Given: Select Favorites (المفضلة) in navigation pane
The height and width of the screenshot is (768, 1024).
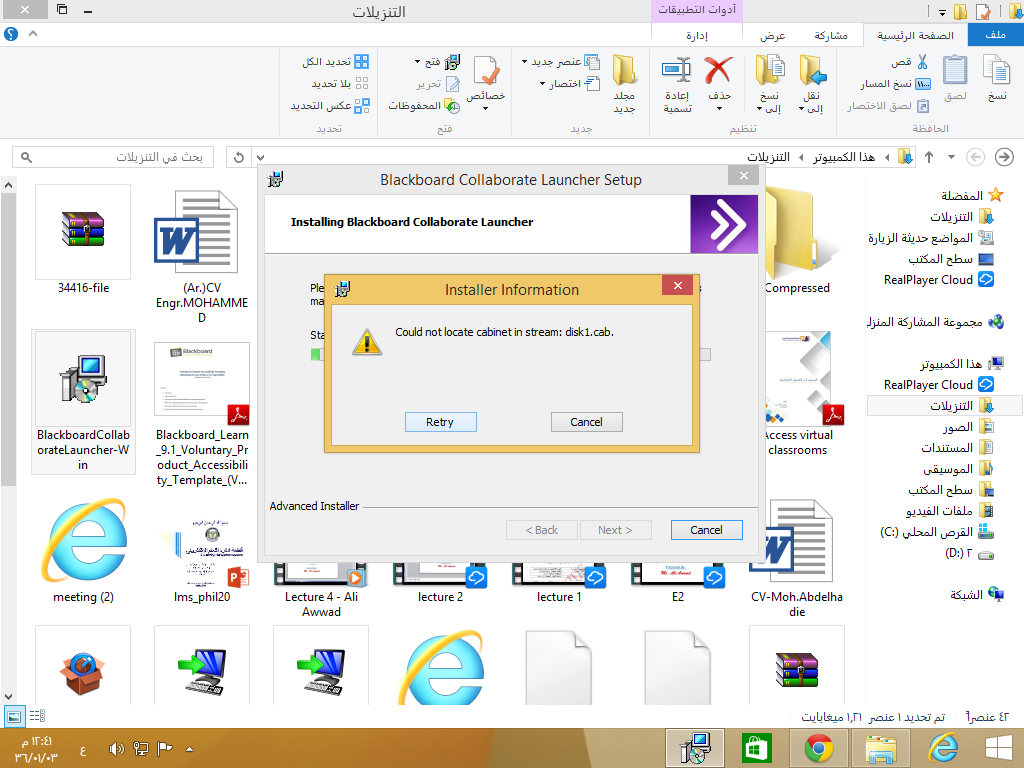Looking at the screenshot, I should [972, 195].
